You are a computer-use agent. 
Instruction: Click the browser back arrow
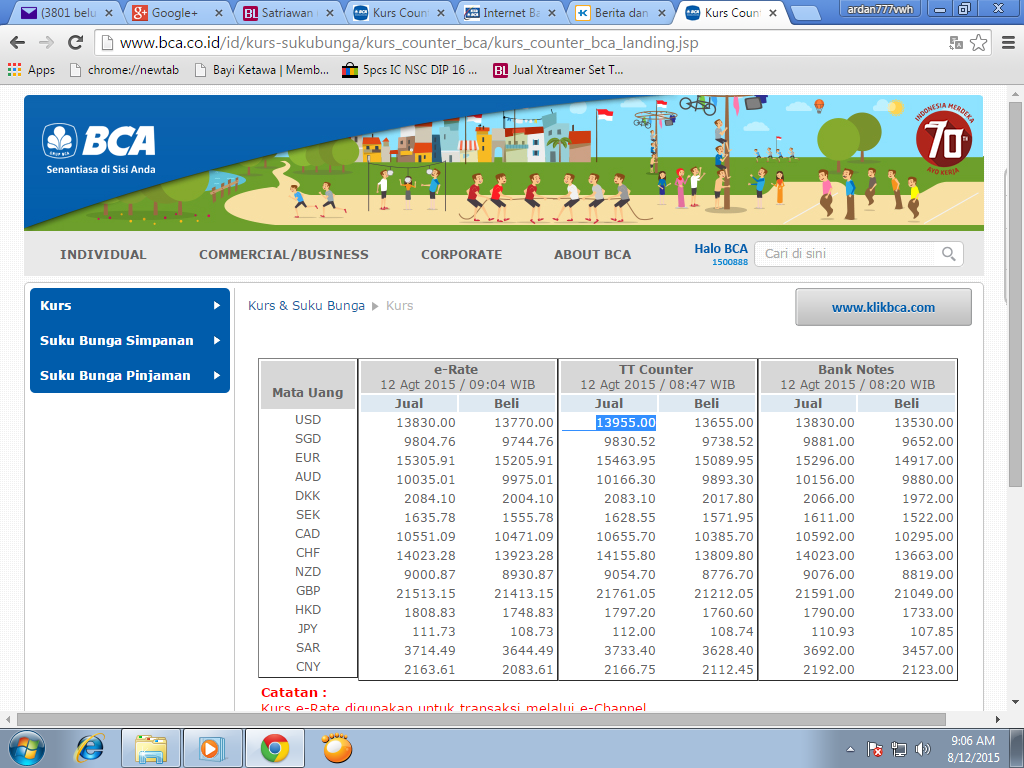(18, 43)
